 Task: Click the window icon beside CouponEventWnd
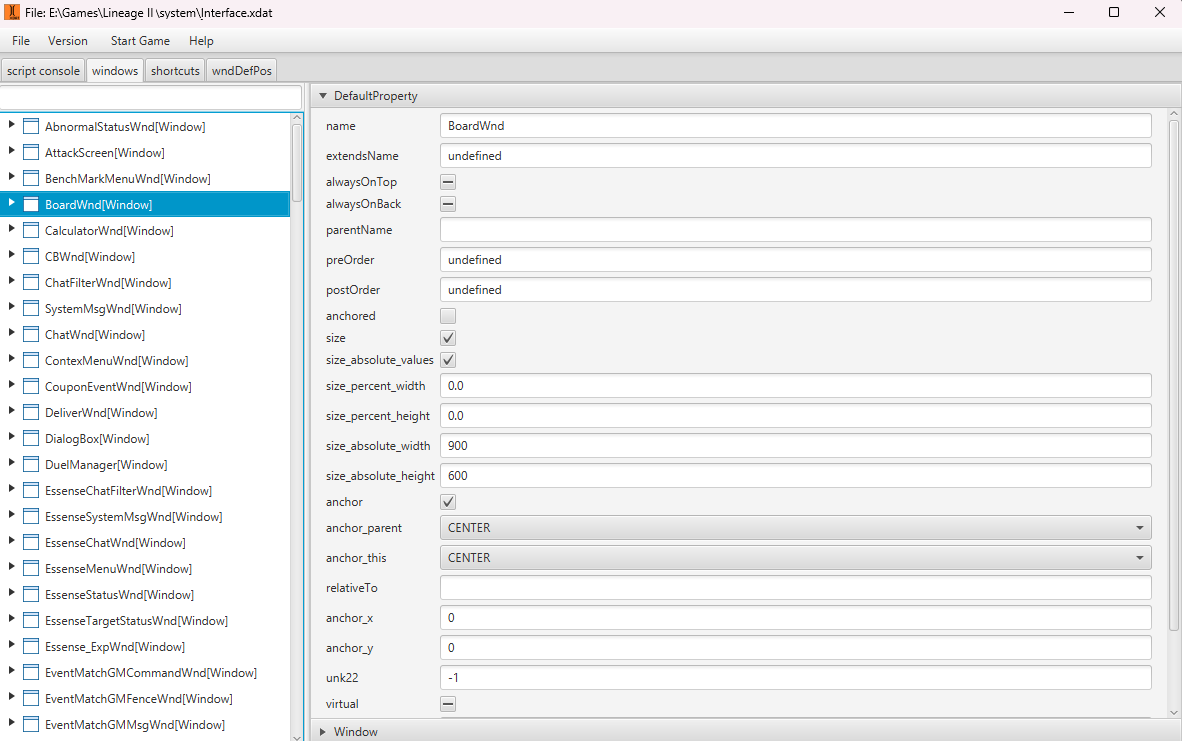coord(31,387)
